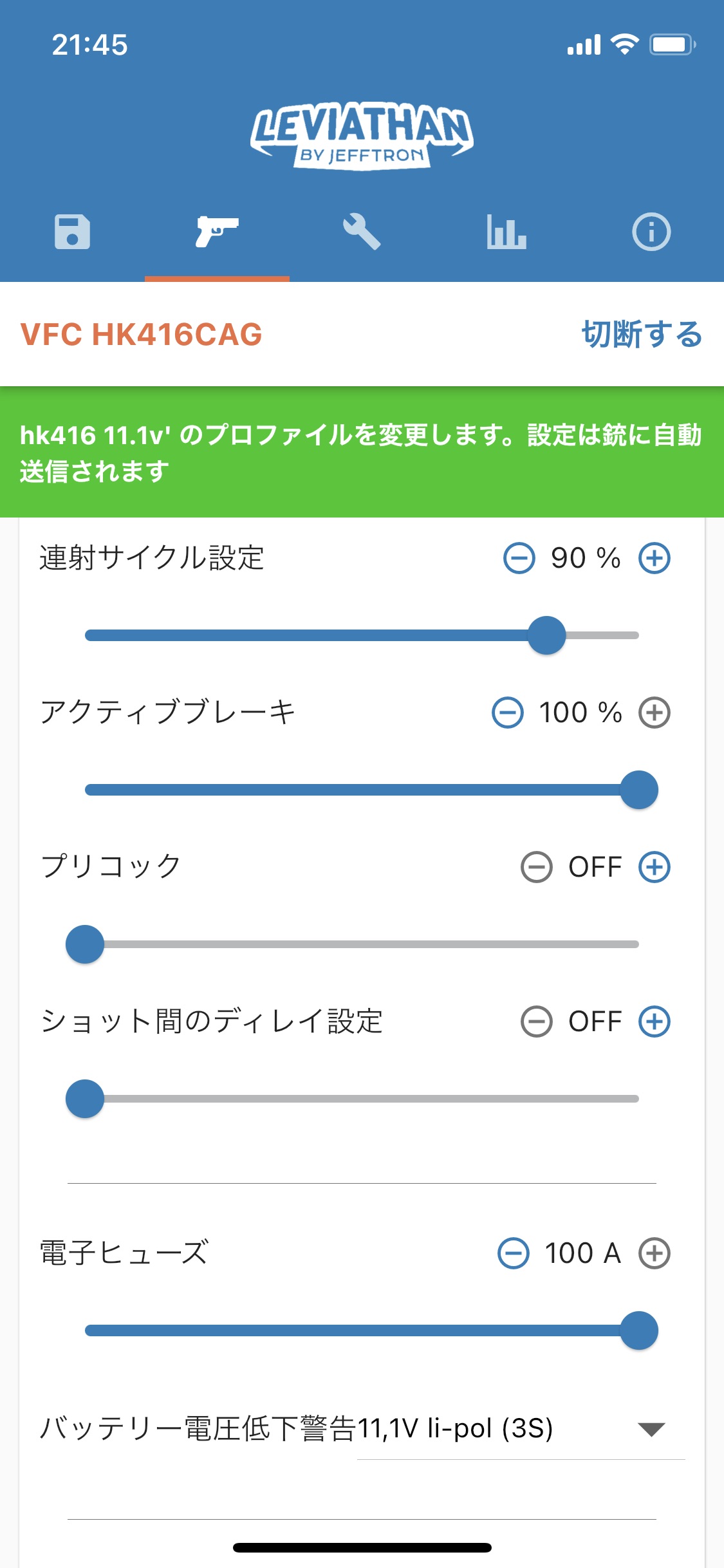The height and width of the screenshot is (1568, 724).
Task: Expand the バッテリー電圧低下警告 dropdown arrow
Action: 651,1430
